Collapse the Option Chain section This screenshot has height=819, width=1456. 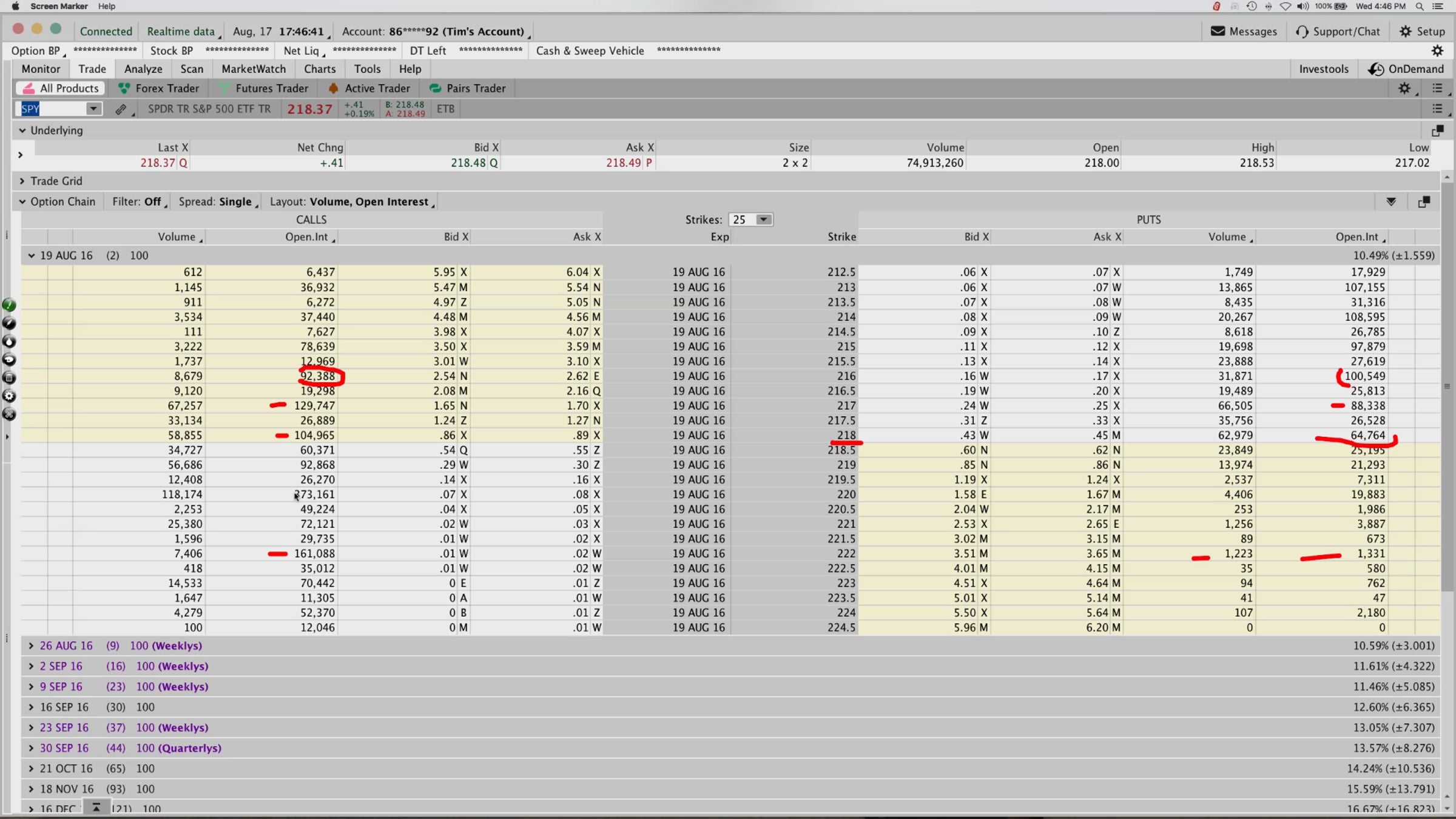pos(22,201)
